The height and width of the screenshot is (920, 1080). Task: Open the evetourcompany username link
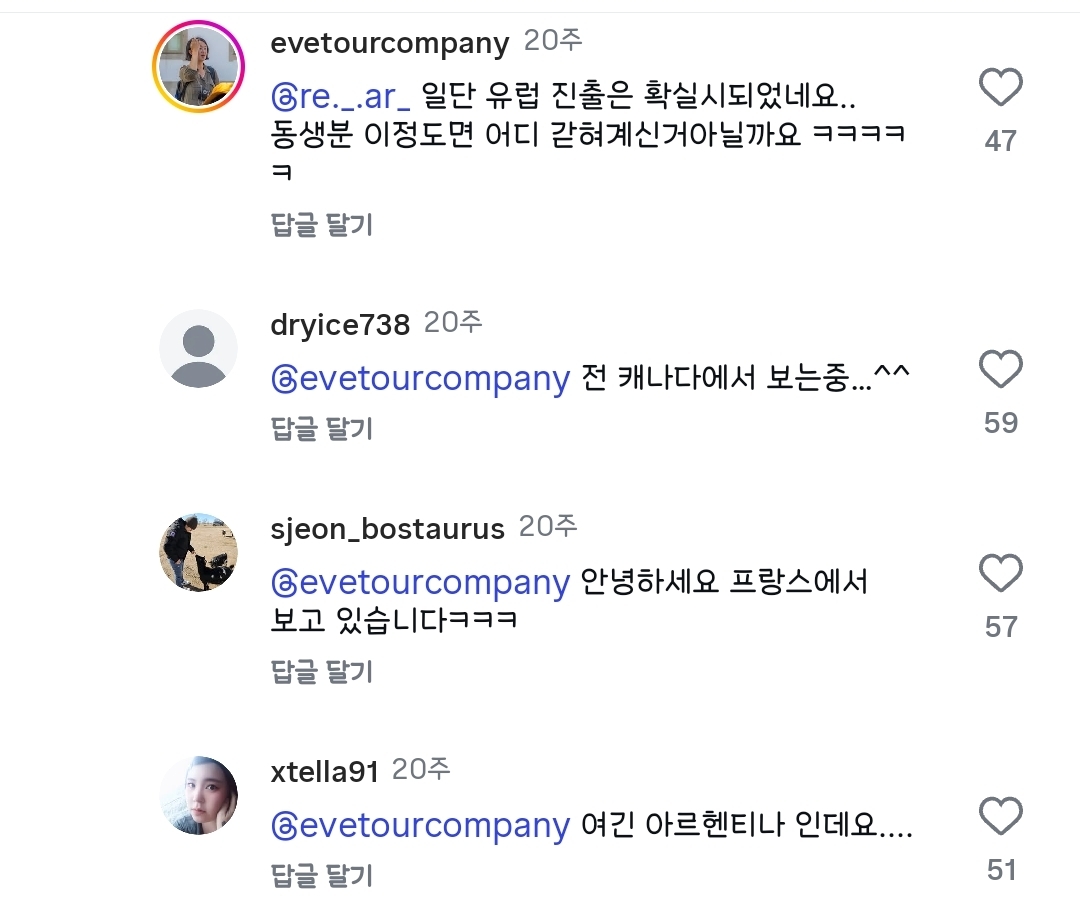390,43
